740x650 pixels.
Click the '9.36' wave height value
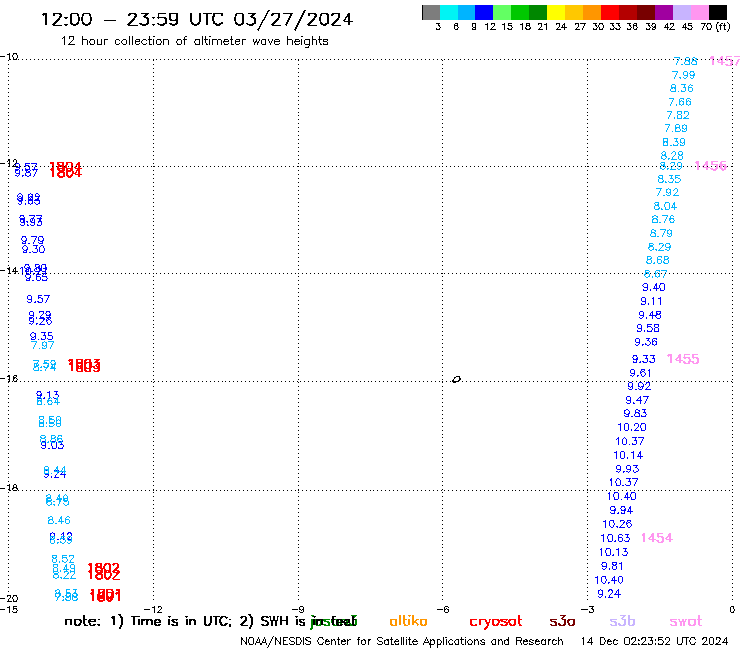pos(646,342)
